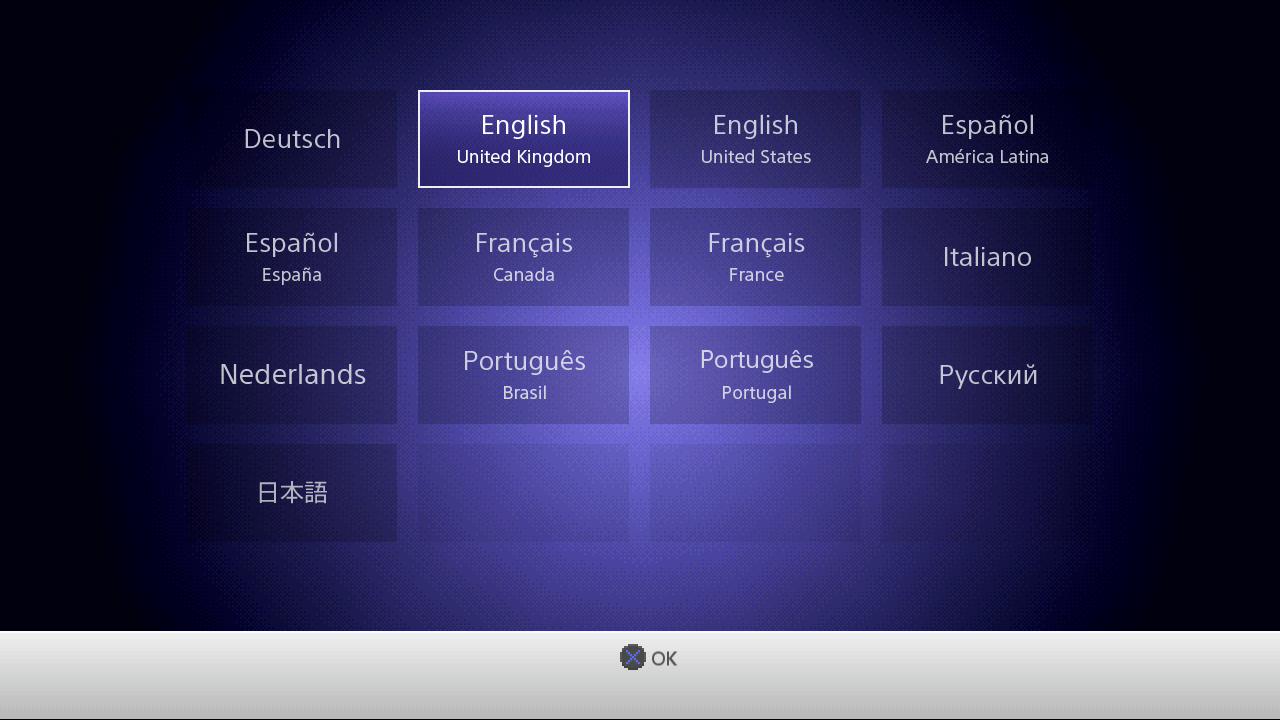This screenshot has width=1280, height=720.
Task: Choose the highlighted English United Kingdom tile
Action: click(523, 139)
